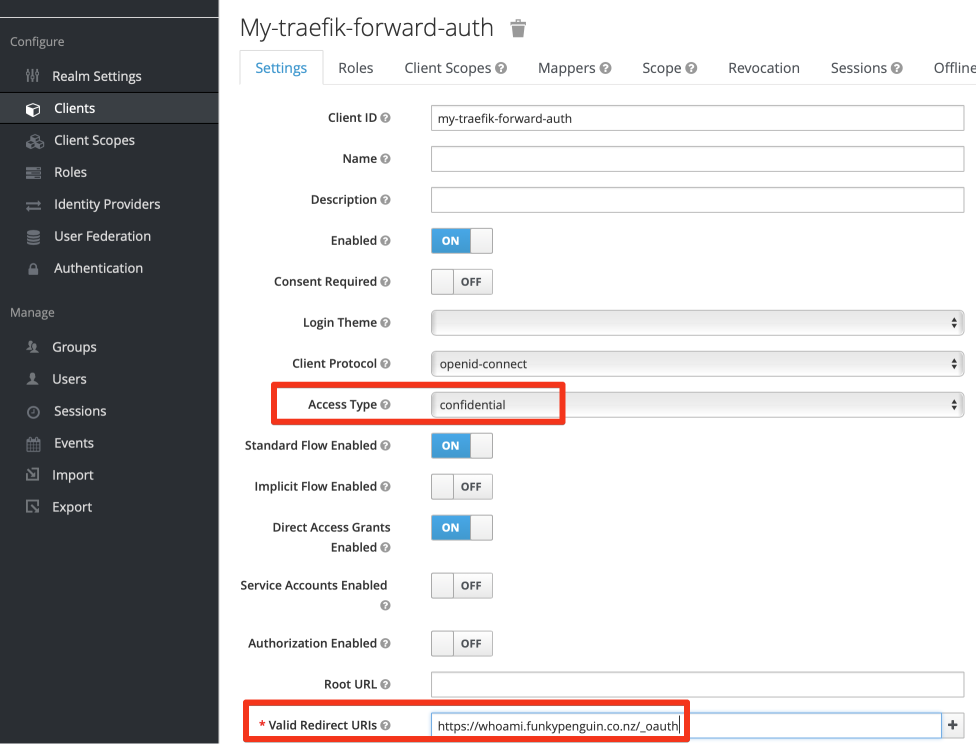
Task: Click the User Federation database icon
Action: pos(33,237)
